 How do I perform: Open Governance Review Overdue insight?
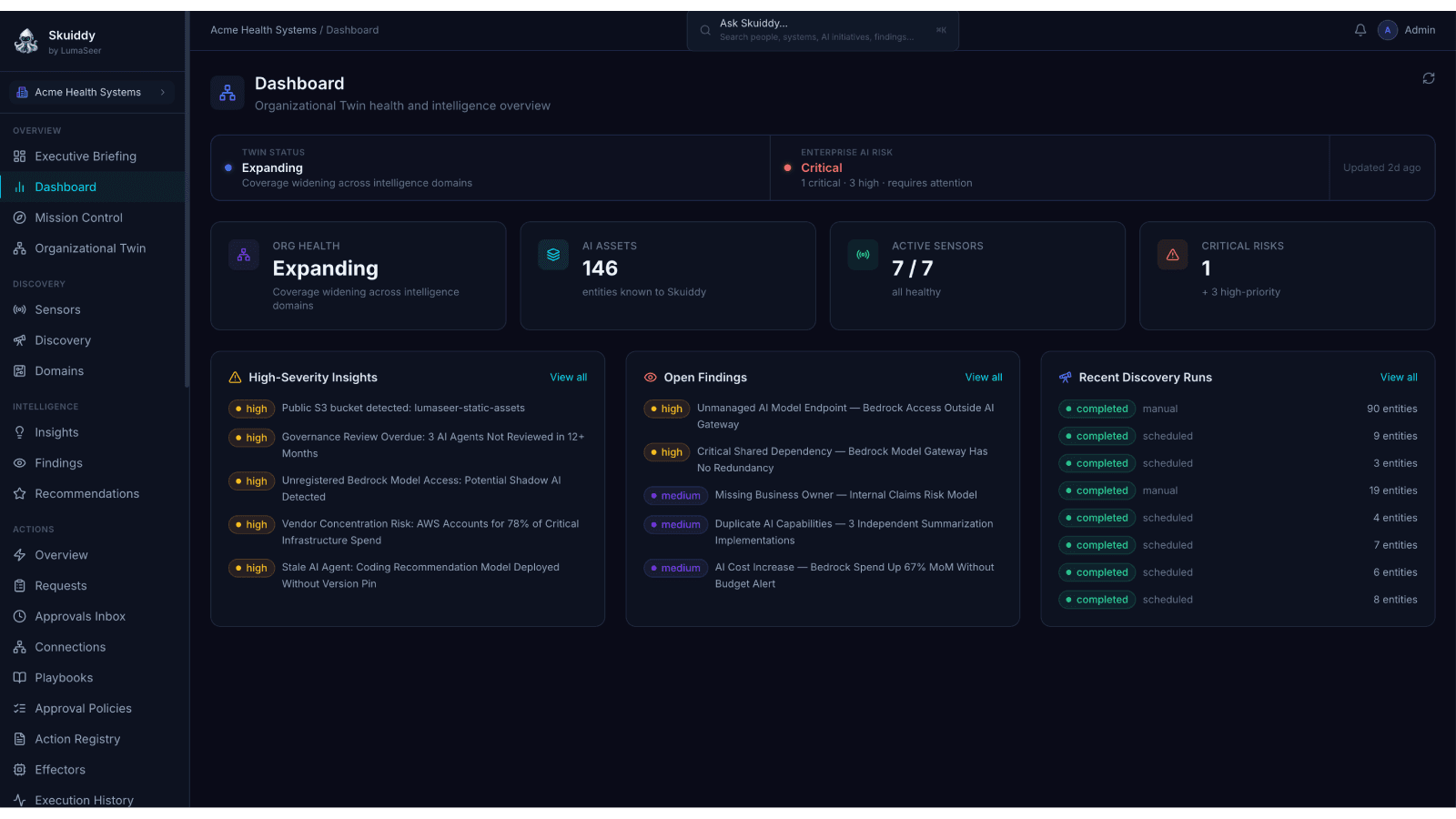(408, 445)
